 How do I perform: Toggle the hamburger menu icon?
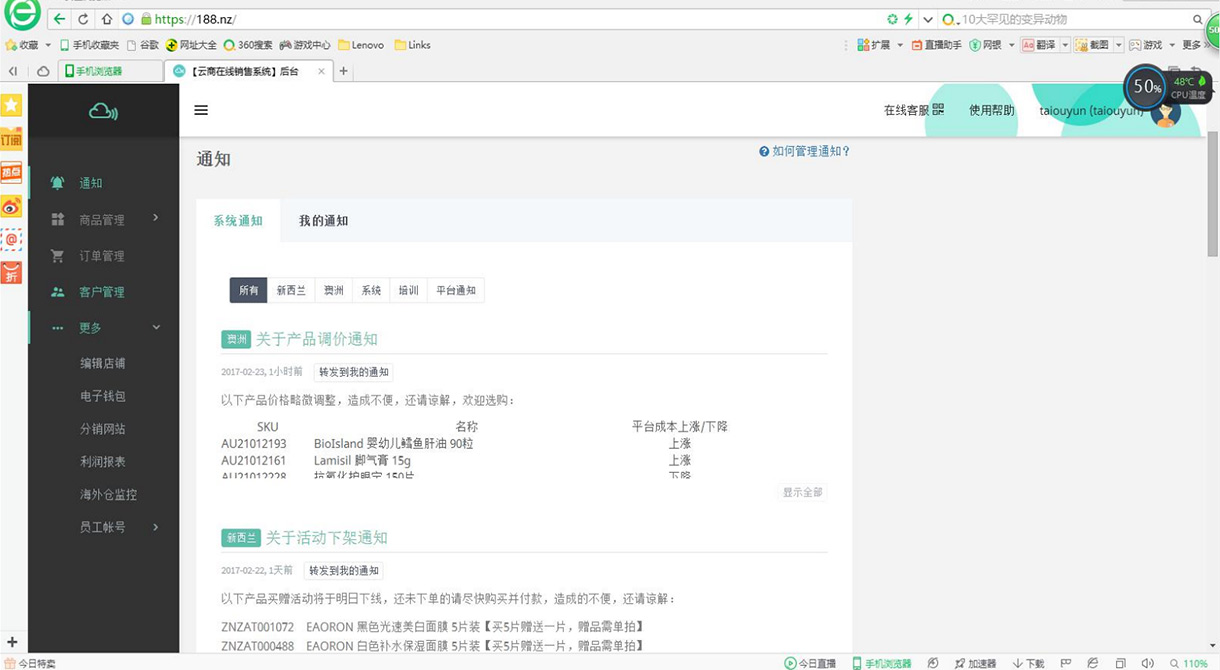[201, 110]
